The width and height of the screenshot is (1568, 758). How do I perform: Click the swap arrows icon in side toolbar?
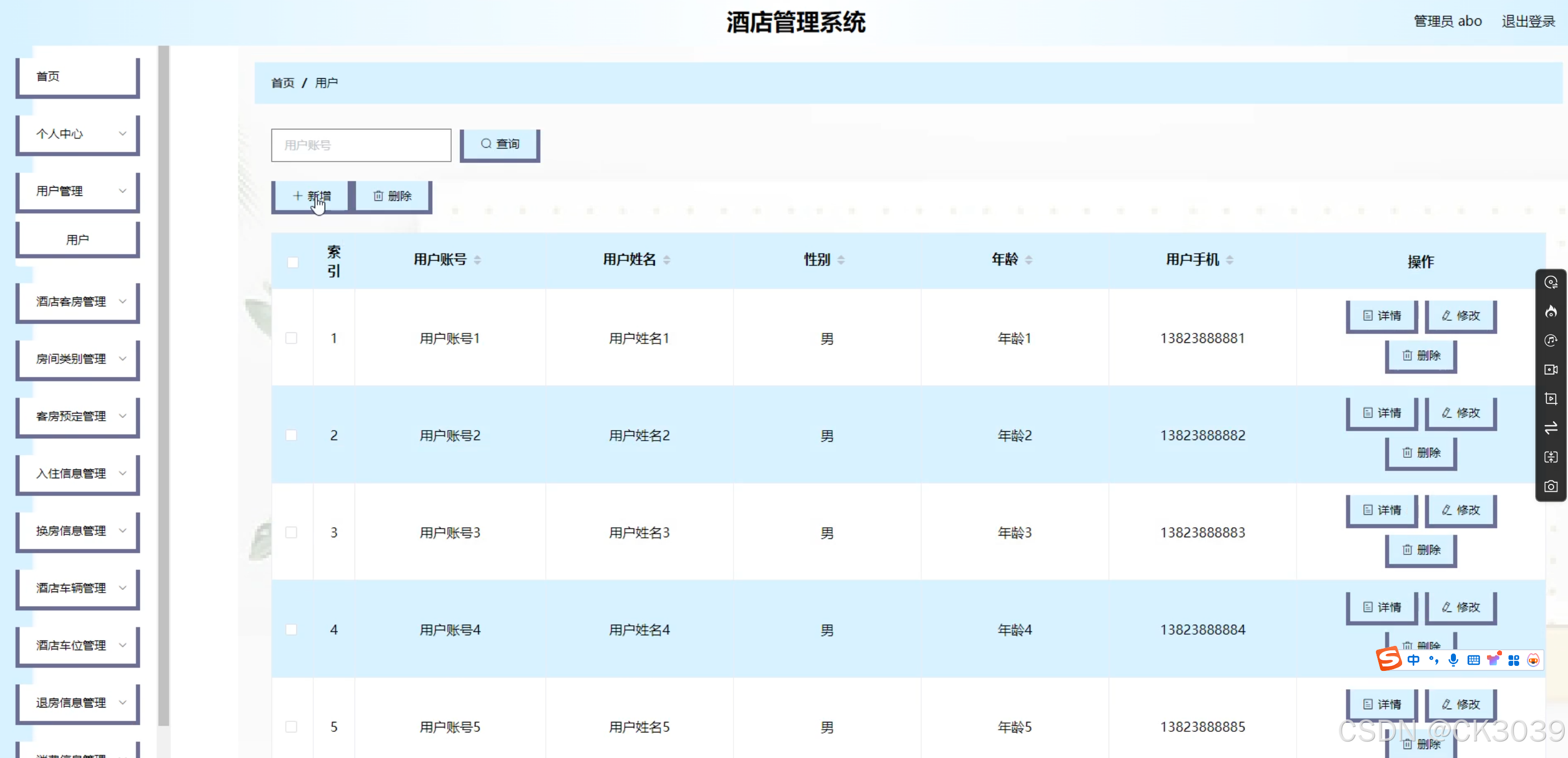point(1550,428)
